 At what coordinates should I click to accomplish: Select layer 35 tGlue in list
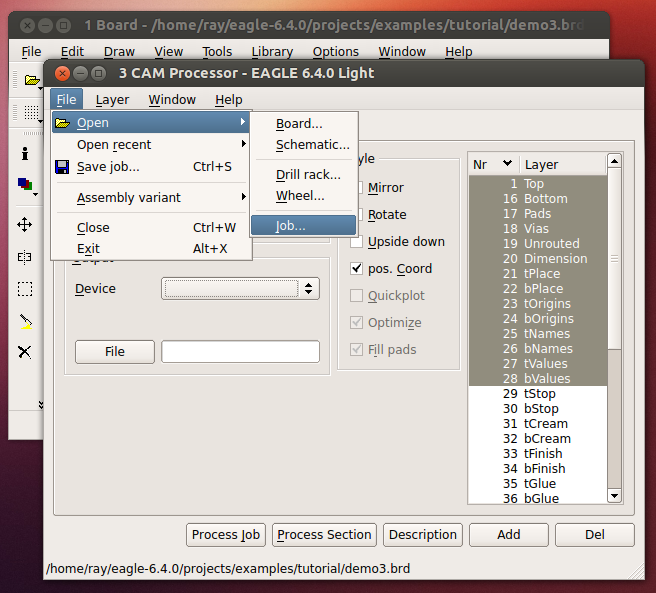(538, 483)
